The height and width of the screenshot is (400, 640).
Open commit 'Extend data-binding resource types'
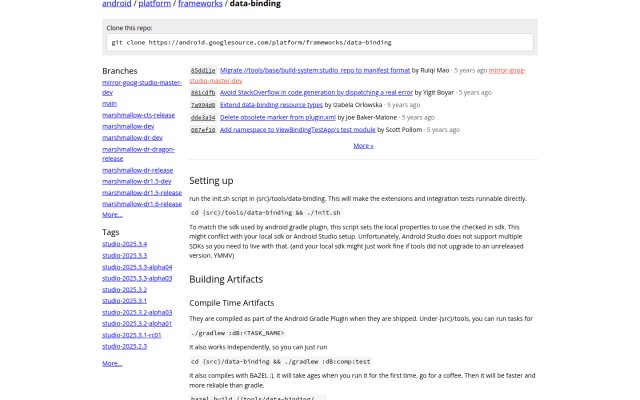click(x=271, y=105)
